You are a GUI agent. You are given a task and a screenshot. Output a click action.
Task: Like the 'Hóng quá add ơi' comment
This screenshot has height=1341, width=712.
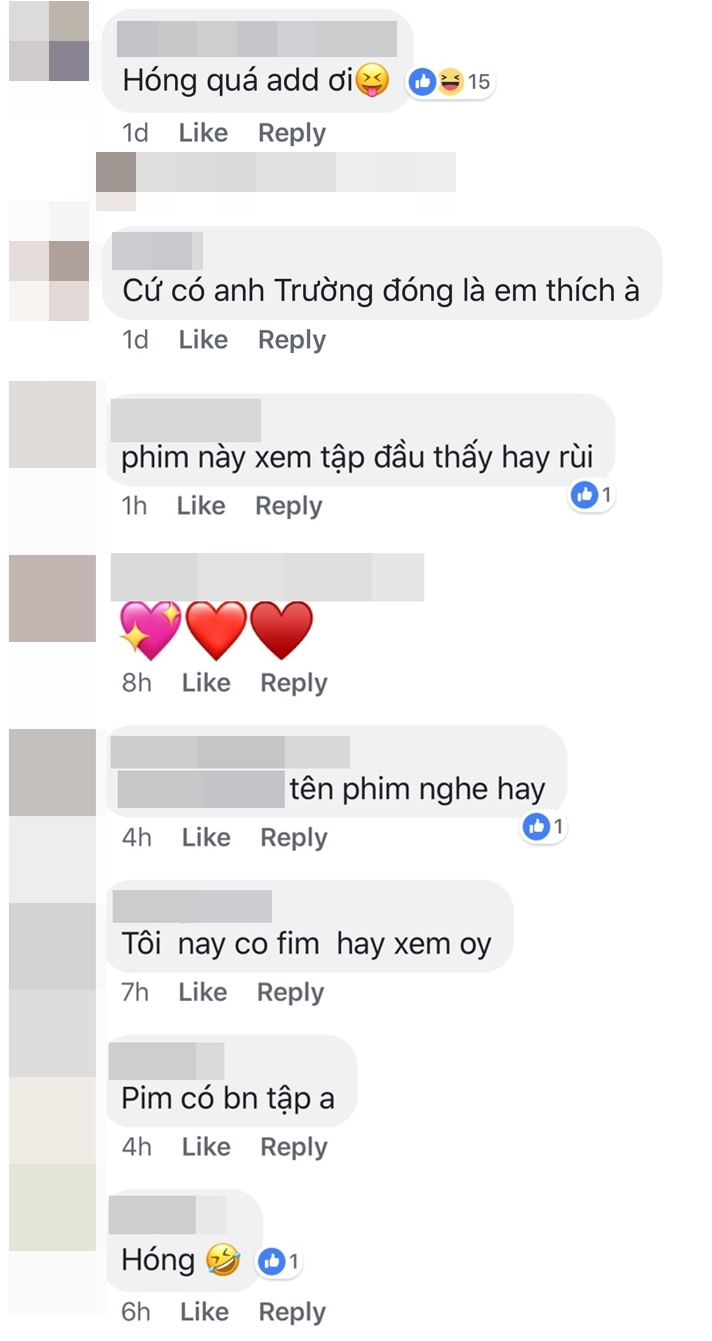pos(203,133)
